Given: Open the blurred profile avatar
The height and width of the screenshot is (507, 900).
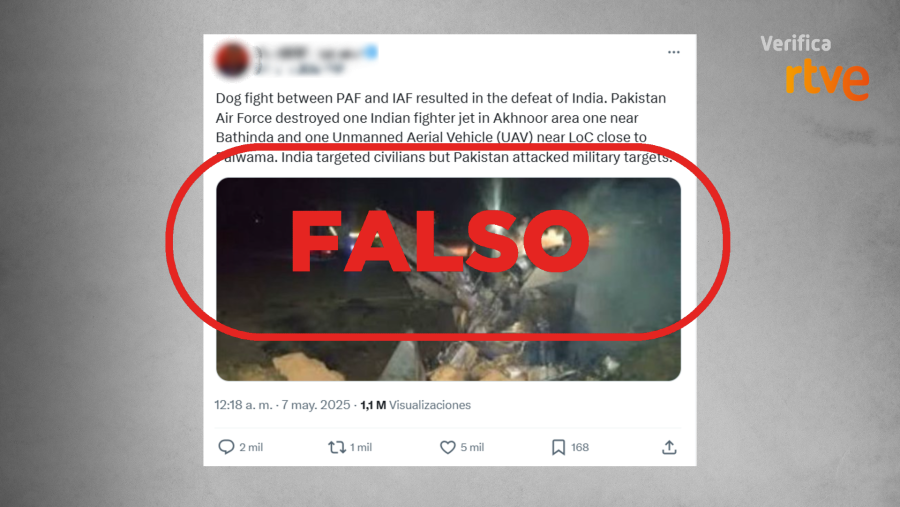Looking at the screenshot, I should click(x=232, y=59).
